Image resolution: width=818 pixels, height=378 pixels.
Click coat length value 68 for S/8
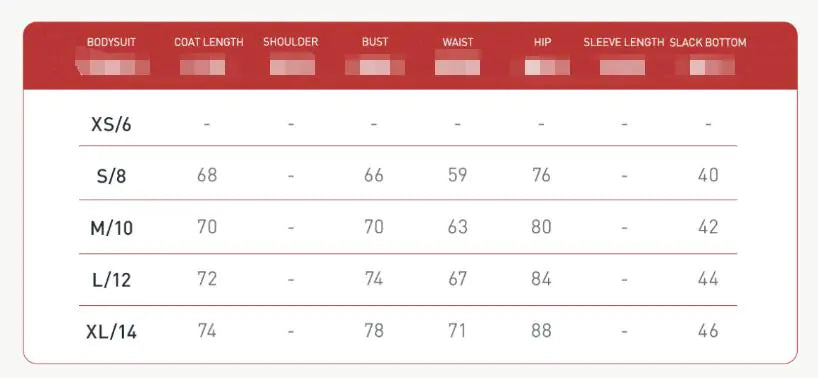(207, 175)
